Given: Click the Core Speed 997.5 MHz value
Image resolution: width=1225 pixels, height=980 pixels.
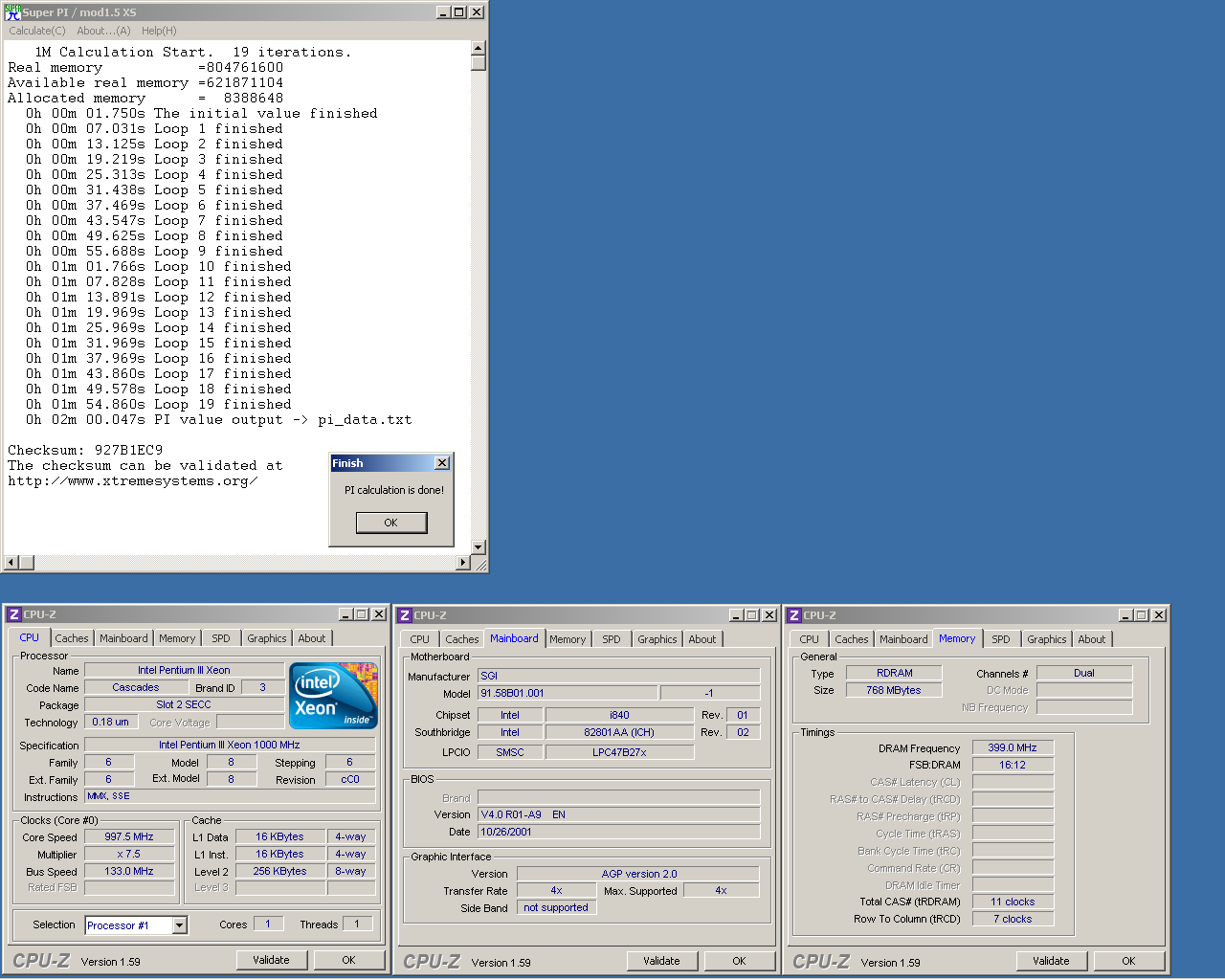Looking at the screenshot, I should (129, 836).
